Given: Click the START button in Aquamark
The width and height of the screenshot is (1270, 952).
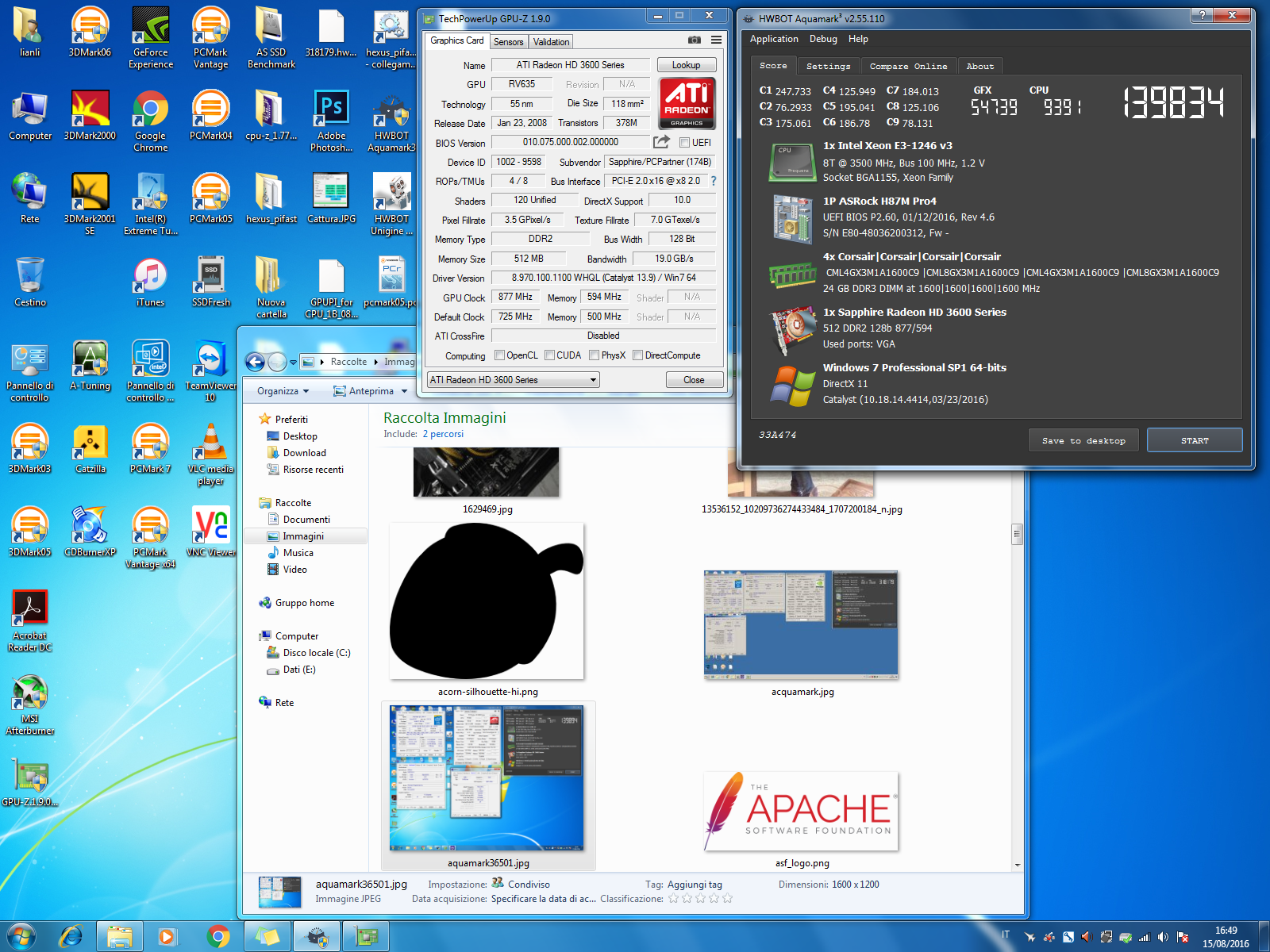Looking at the screenshot, I should point(1195,440).
